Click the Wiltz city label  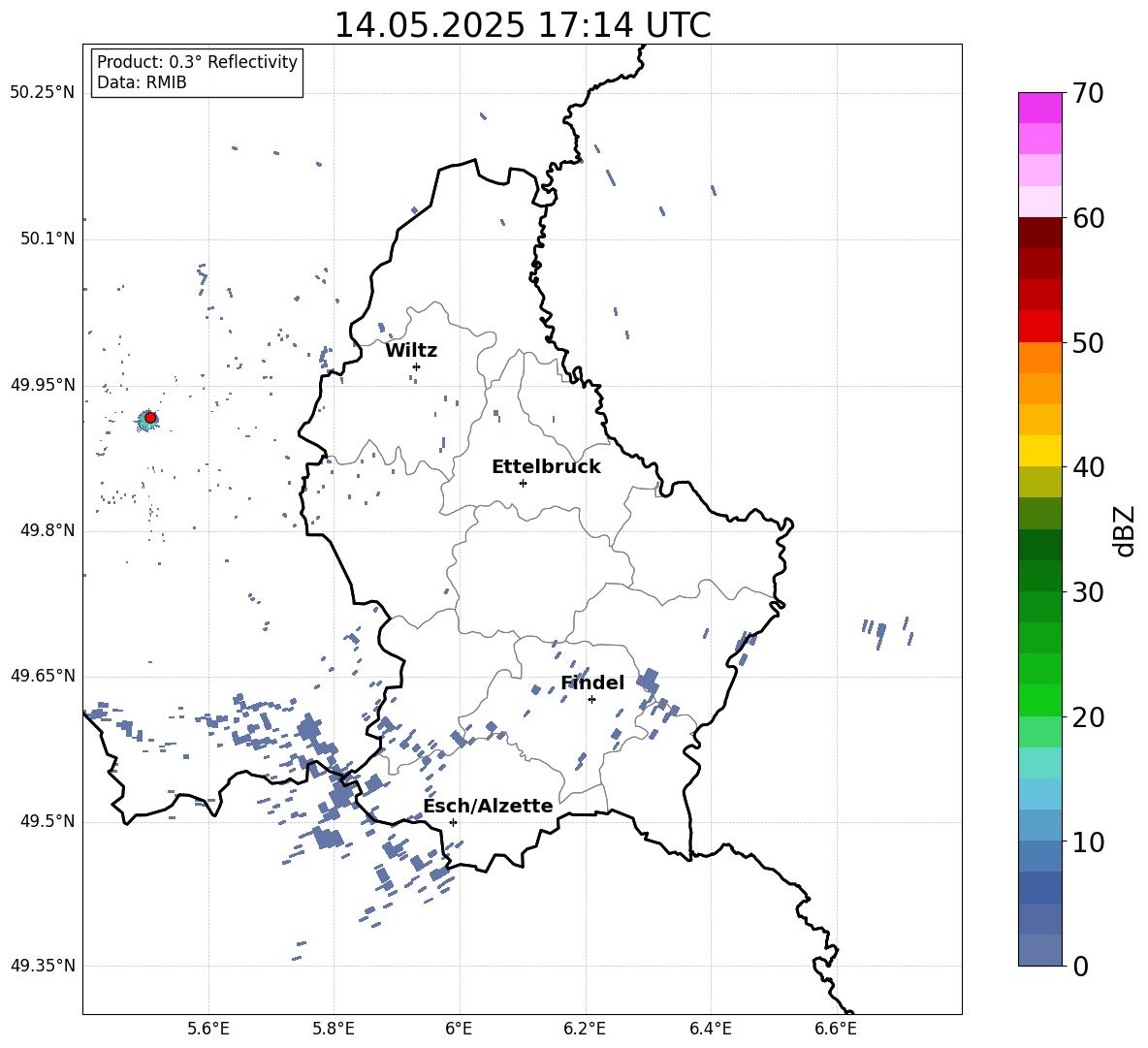click(411, 351)
